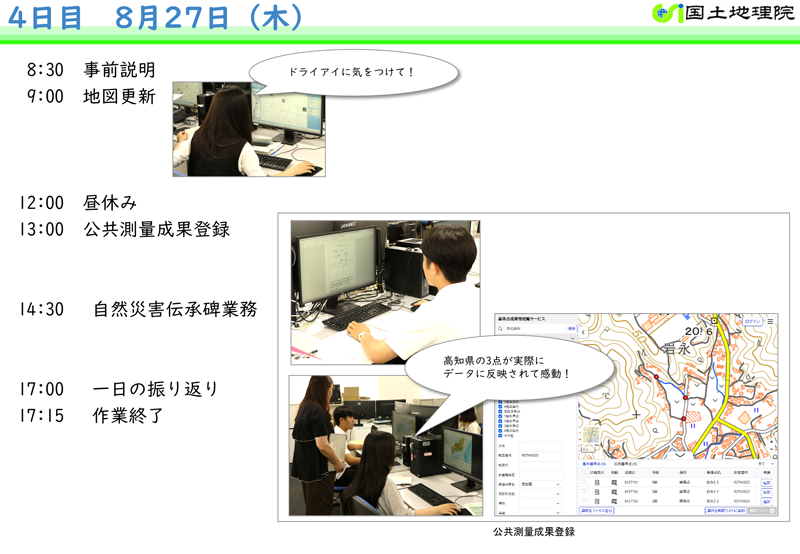Collapse the results table with the map's bottom chevron
This screenshot has width=800, height=554.
click(x=680, y=456)
